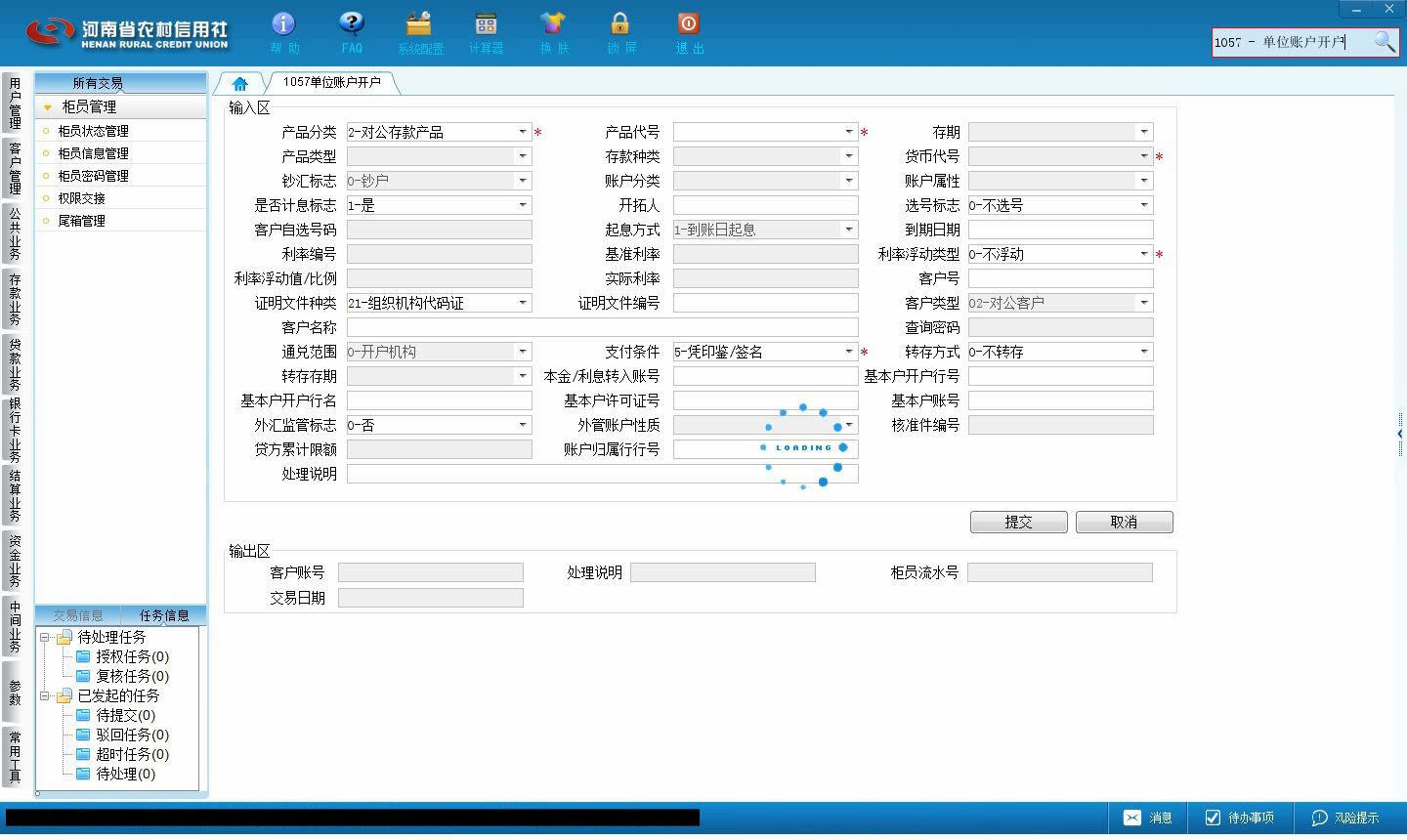Expand the right-edge collapsed panel arrow
This screenshot has height=840, width=1407.
(1400, 433)
